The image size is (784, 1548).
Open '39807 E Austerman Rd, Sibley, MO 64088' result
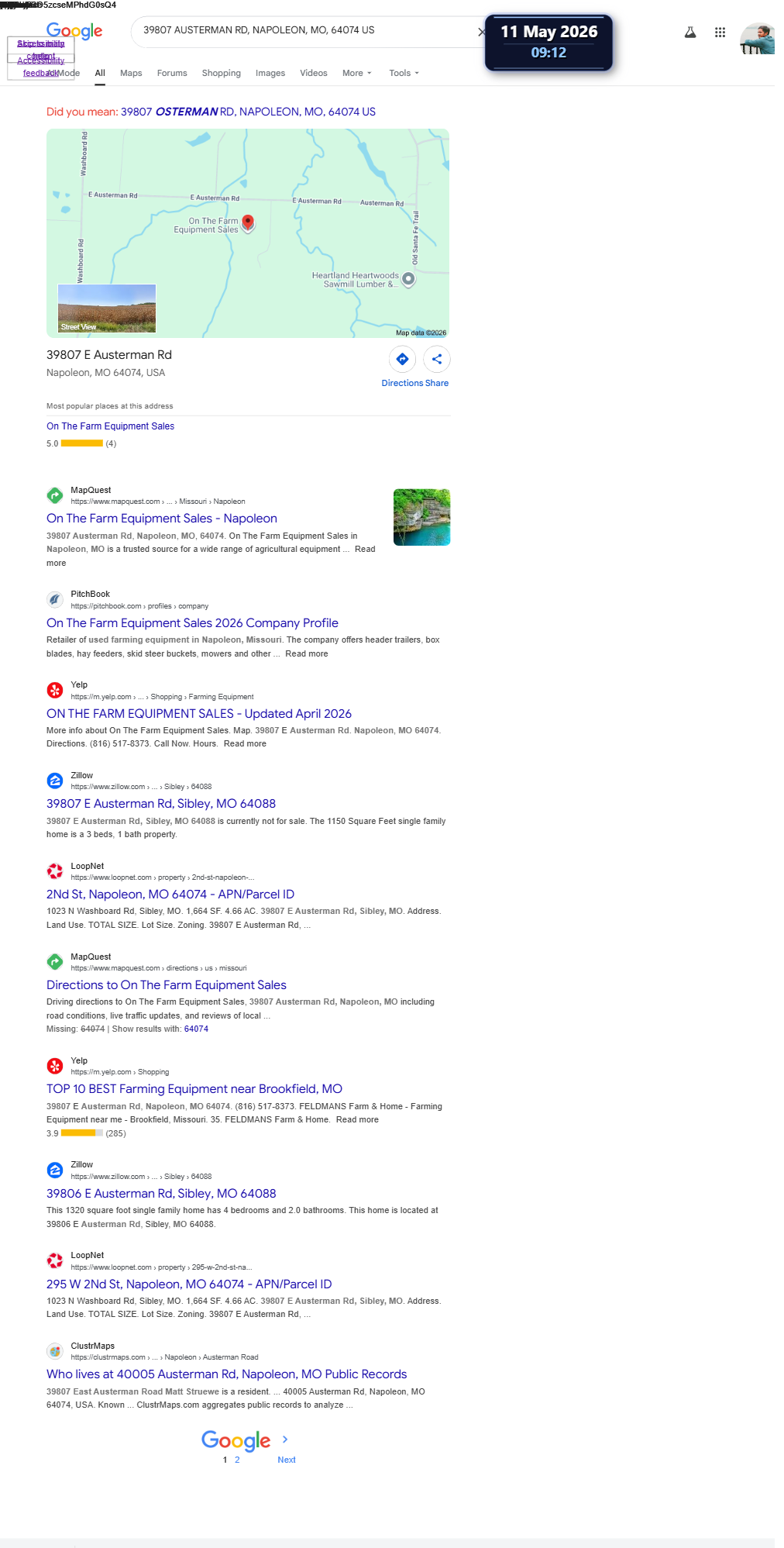[x=161, y=804]
